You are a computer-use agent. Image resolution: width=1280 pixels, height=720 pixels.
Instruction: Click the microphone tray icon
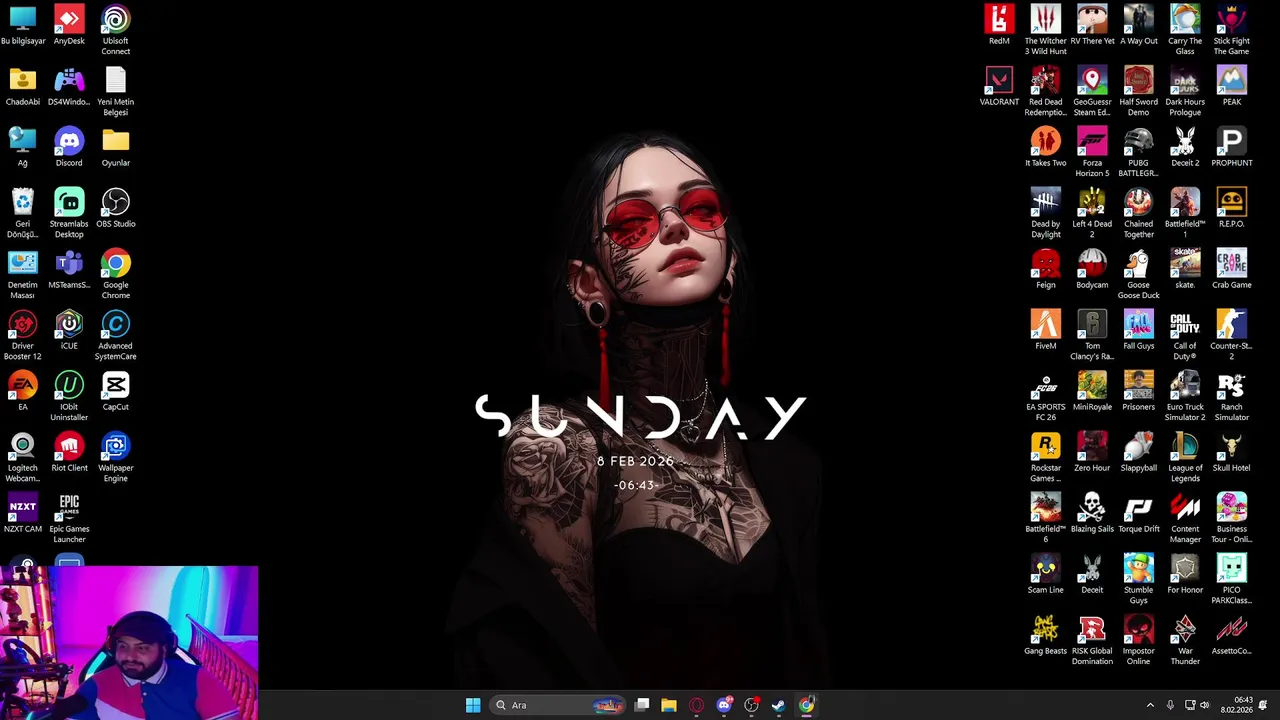(x=1169, y=705)
